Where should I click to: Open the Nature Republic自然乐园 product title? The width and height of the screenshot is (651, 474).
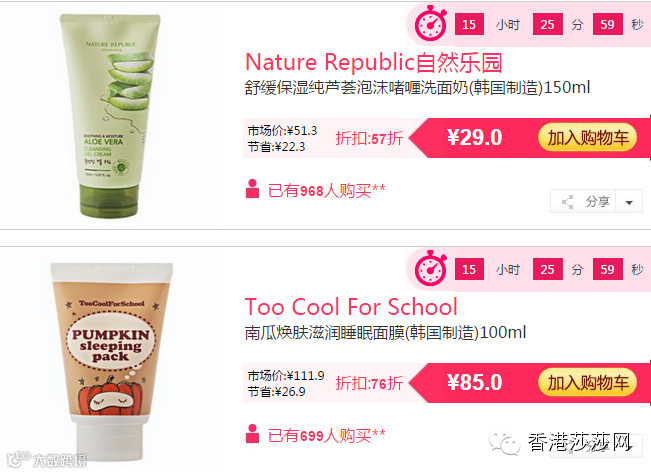[374, 62]
